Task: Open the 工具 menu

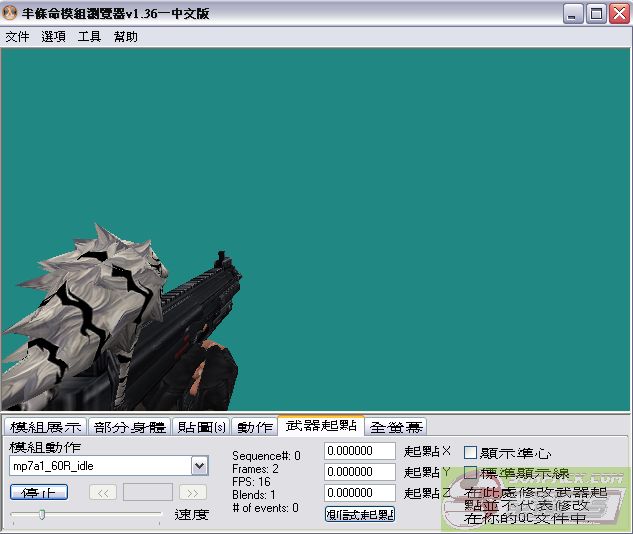Action: (x=90, y=37)
